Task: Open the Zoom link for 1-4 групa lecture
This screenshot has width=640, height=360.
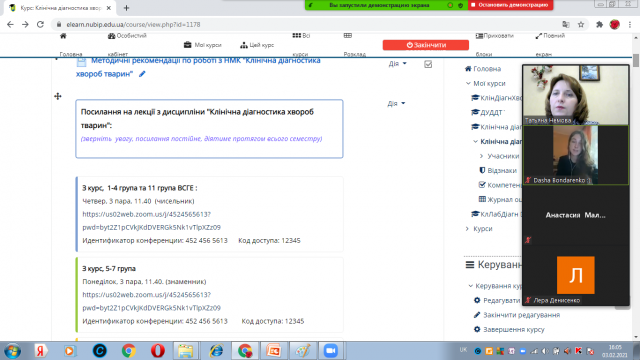Action: [151, 221]
